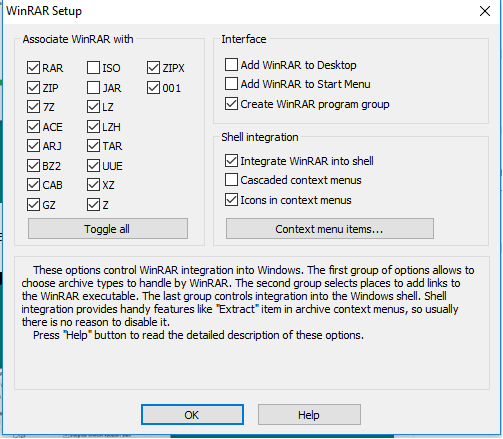Toggle the LZH checkbox

tap(93, 127)
